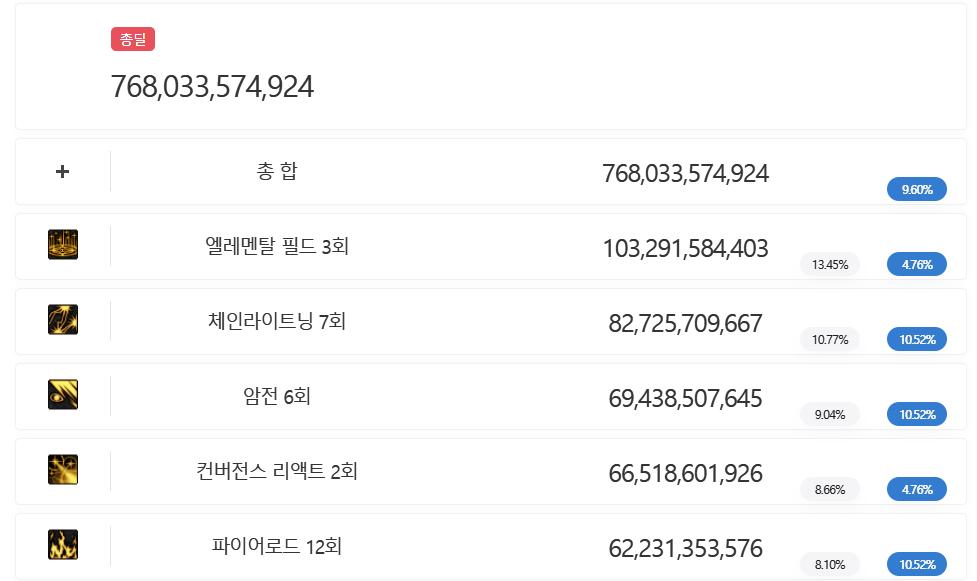Click the 파이어로드 12회 skill name
The image size is (977, 581).
(277, 547)
